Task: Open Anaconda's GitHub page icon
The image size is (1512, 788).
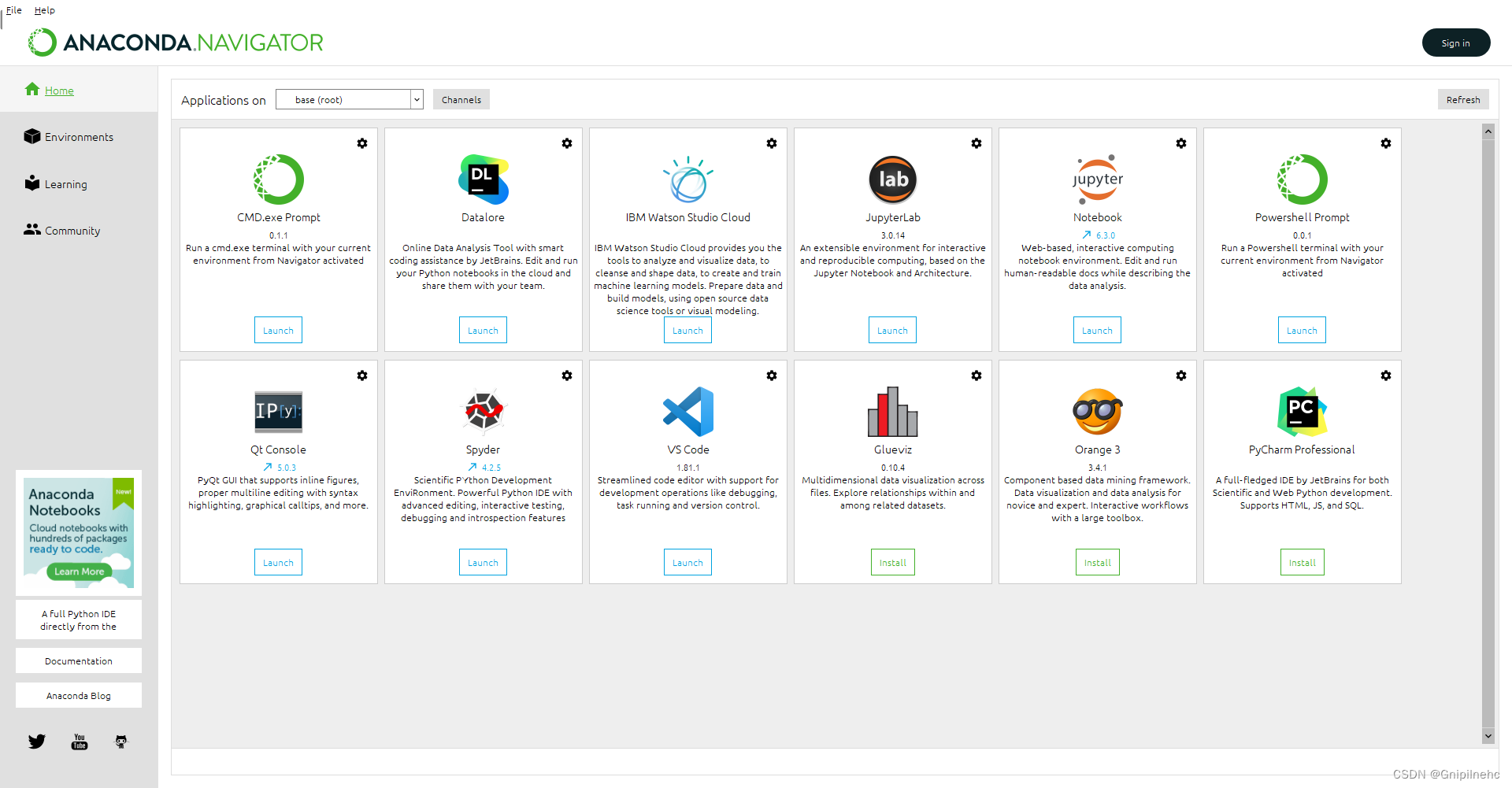Action: coord(121,742)
